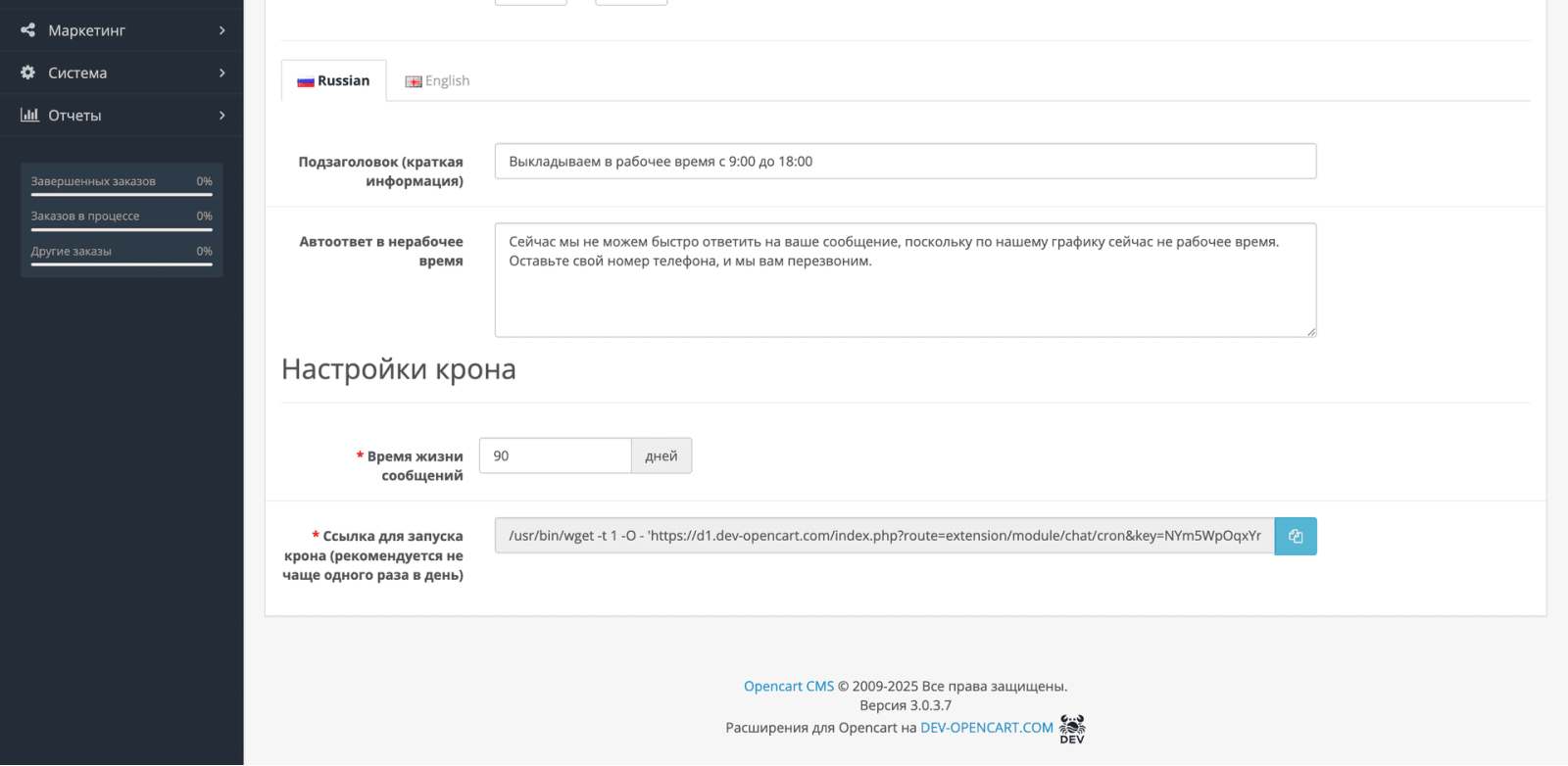Viewport: 1568px width, 766px height.
Task: Click the 'Завершенных заказов' stat text
Action: pyautogui.click(x=93, y=181)
